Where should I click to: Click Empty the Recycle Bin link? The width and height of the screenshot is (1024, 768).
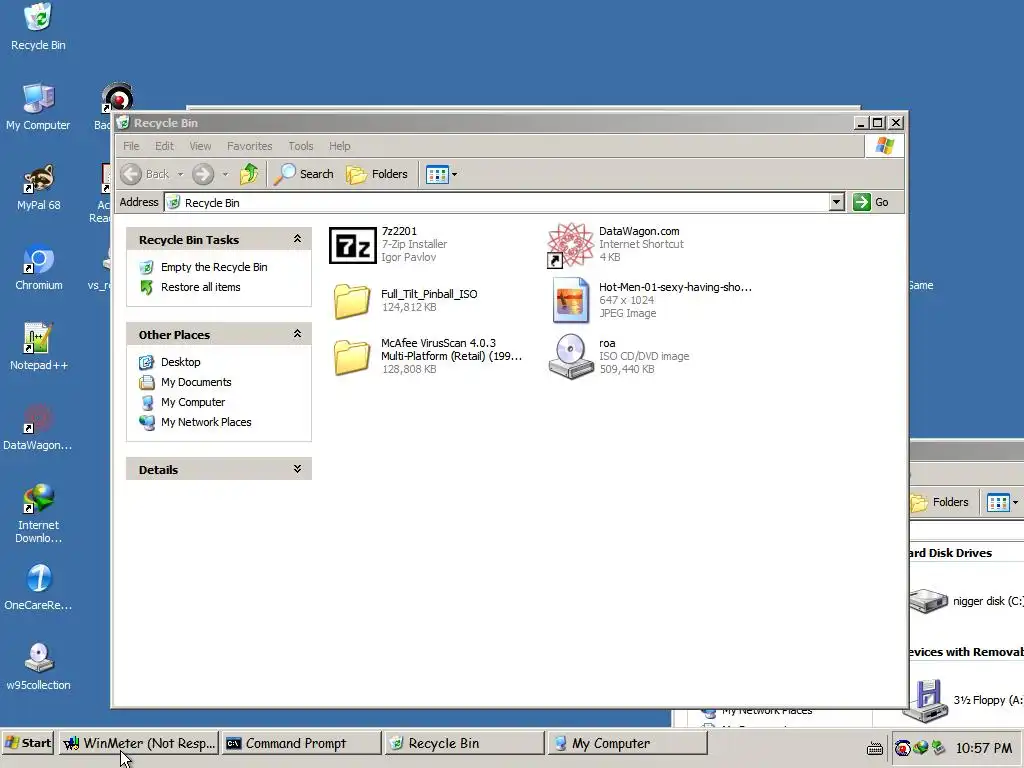pyautogui.click(x=214, y=267)
